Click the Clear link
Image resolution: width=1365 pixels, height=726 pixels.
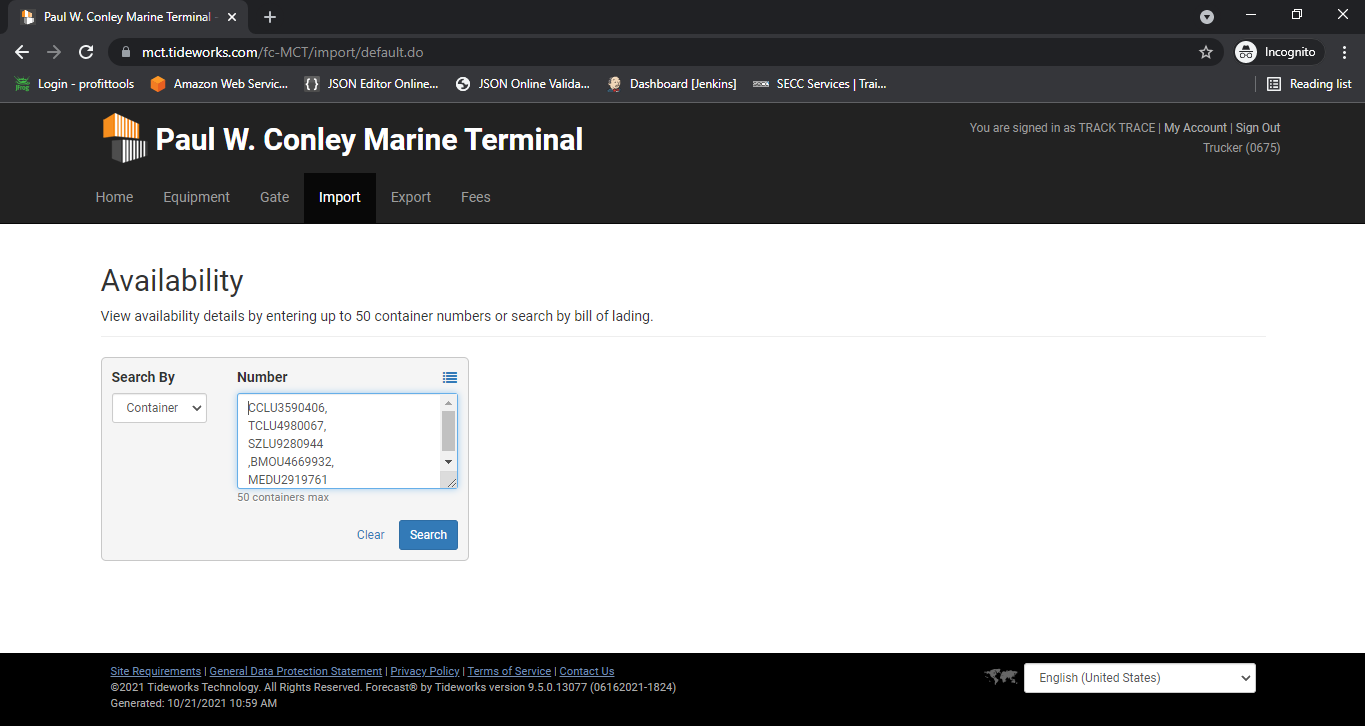(x=370, y=535)
